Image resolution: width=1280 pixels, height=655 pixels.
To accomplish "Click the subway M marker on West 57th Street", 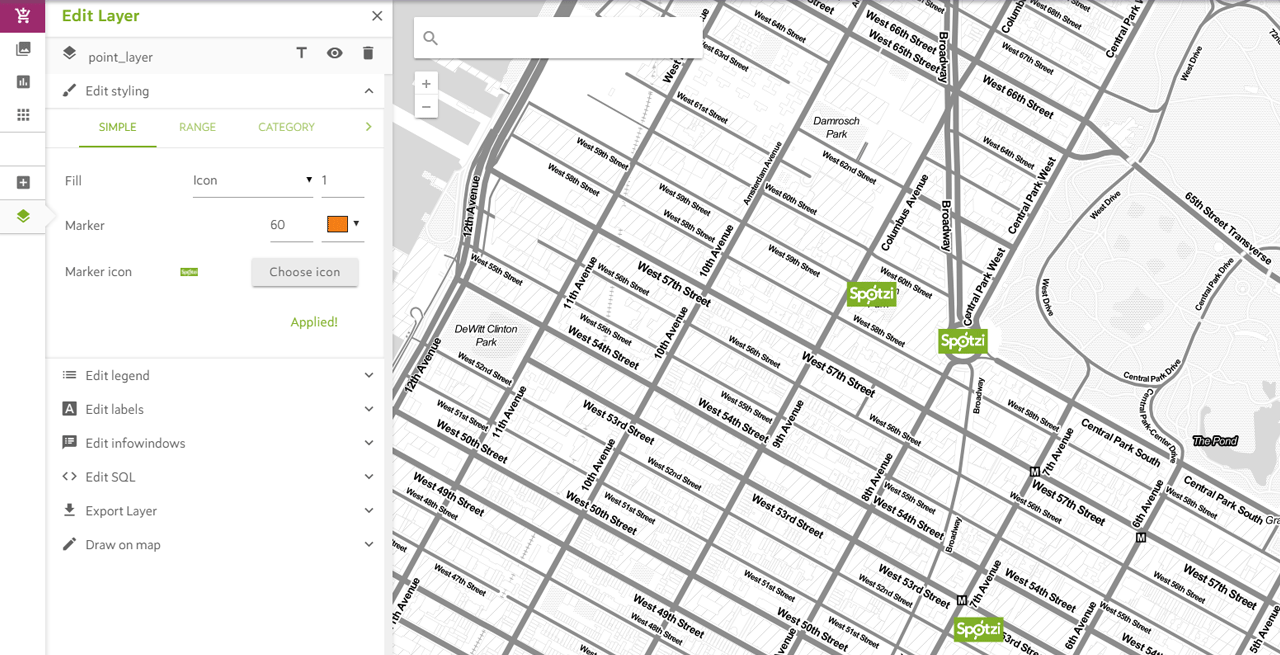I will point(1035,471).
